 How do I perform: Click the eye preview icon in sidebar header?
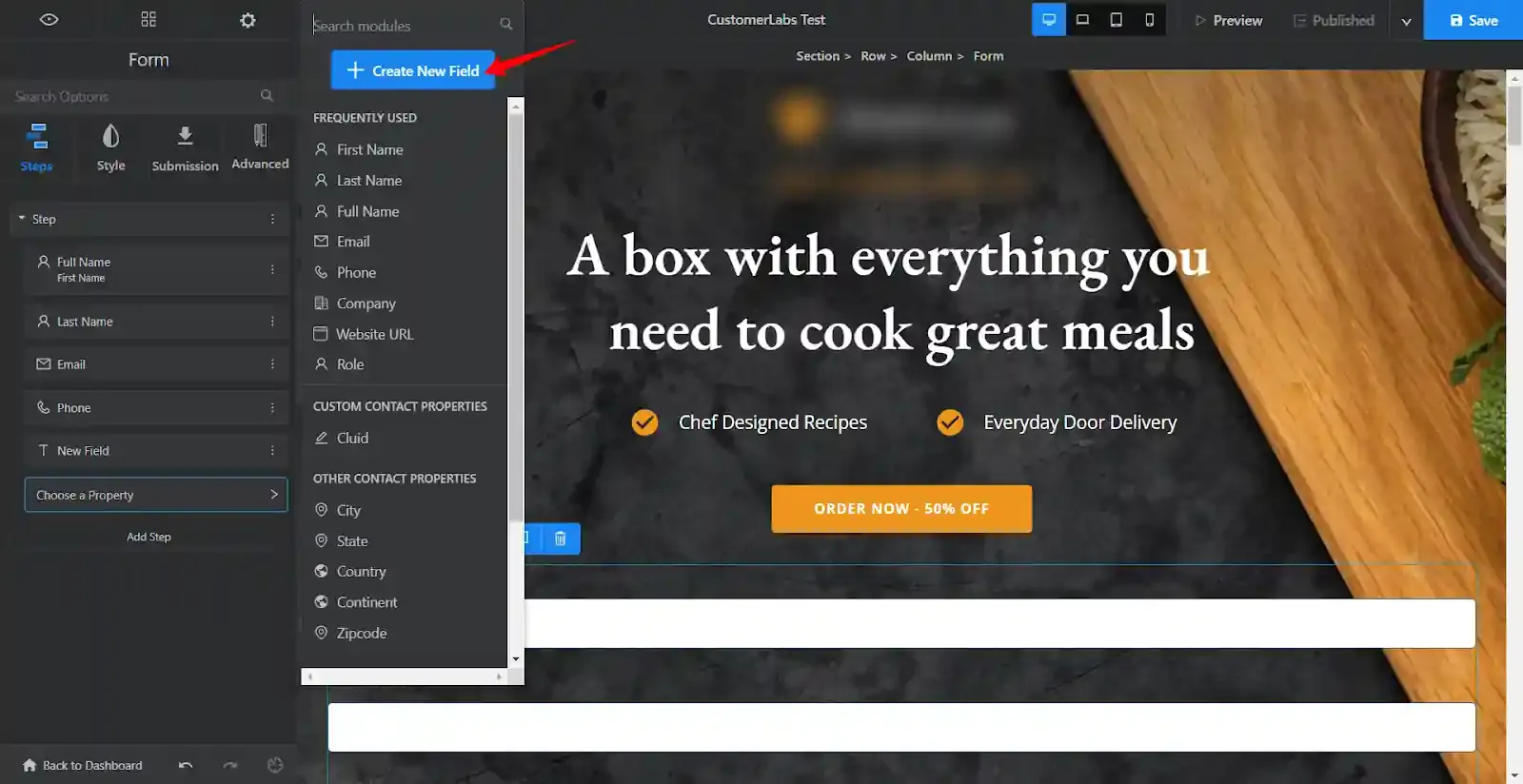pyautogui.click(x=49, y=19)
